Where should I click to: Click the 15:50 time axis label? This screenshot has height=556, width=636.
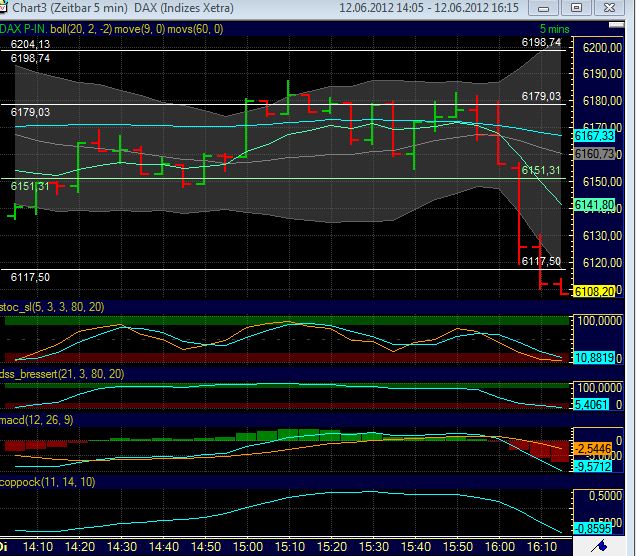coord(458,547)
